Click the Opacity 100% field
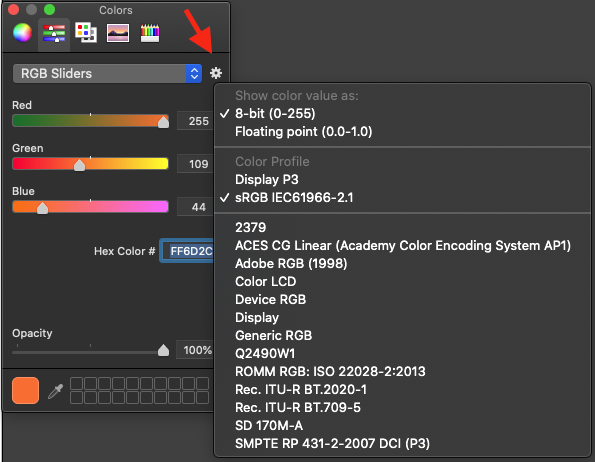This screenshot has width=595, height=462. tap(195, 350)
